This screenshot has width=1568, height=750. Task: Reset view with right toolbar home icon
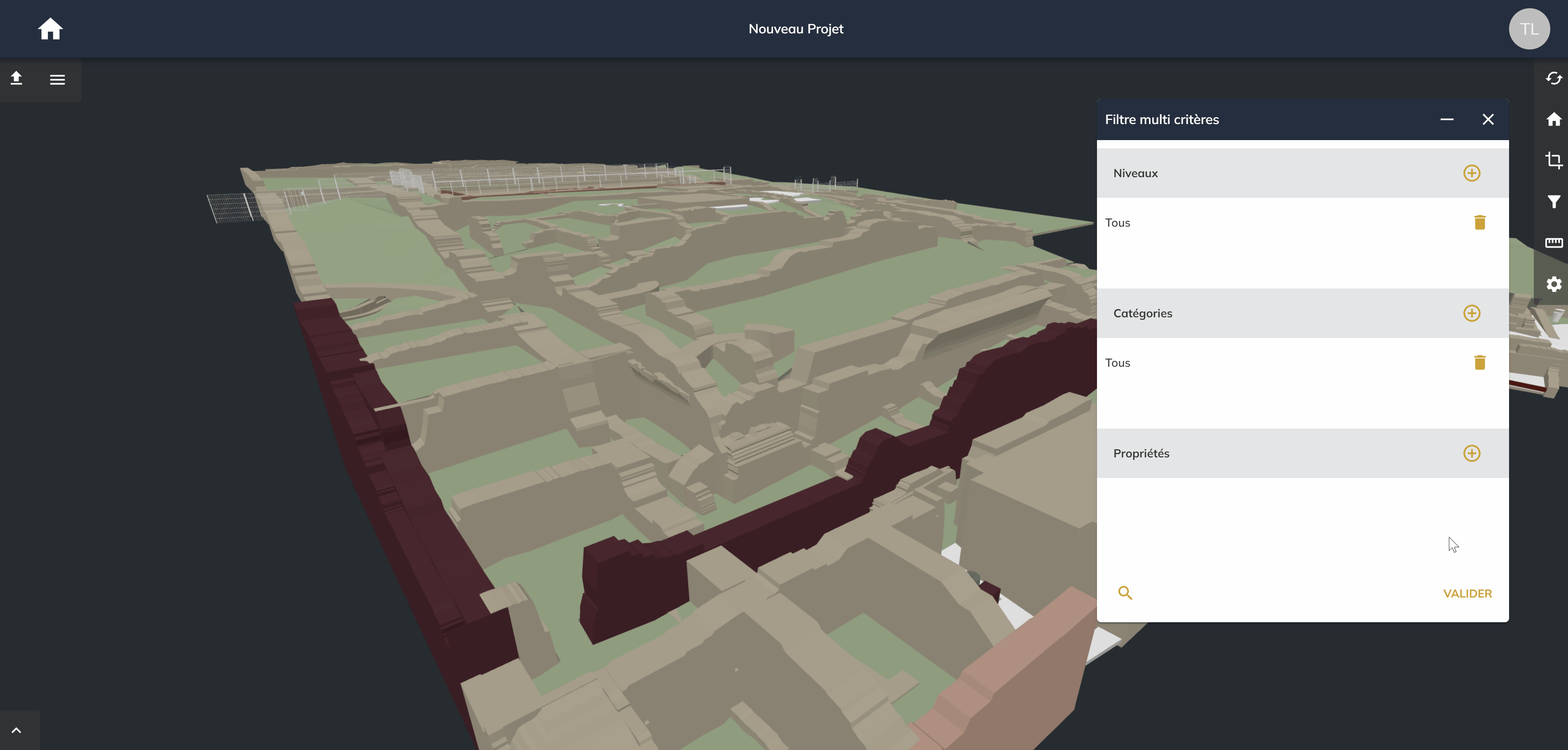(x=1554, y=120)
